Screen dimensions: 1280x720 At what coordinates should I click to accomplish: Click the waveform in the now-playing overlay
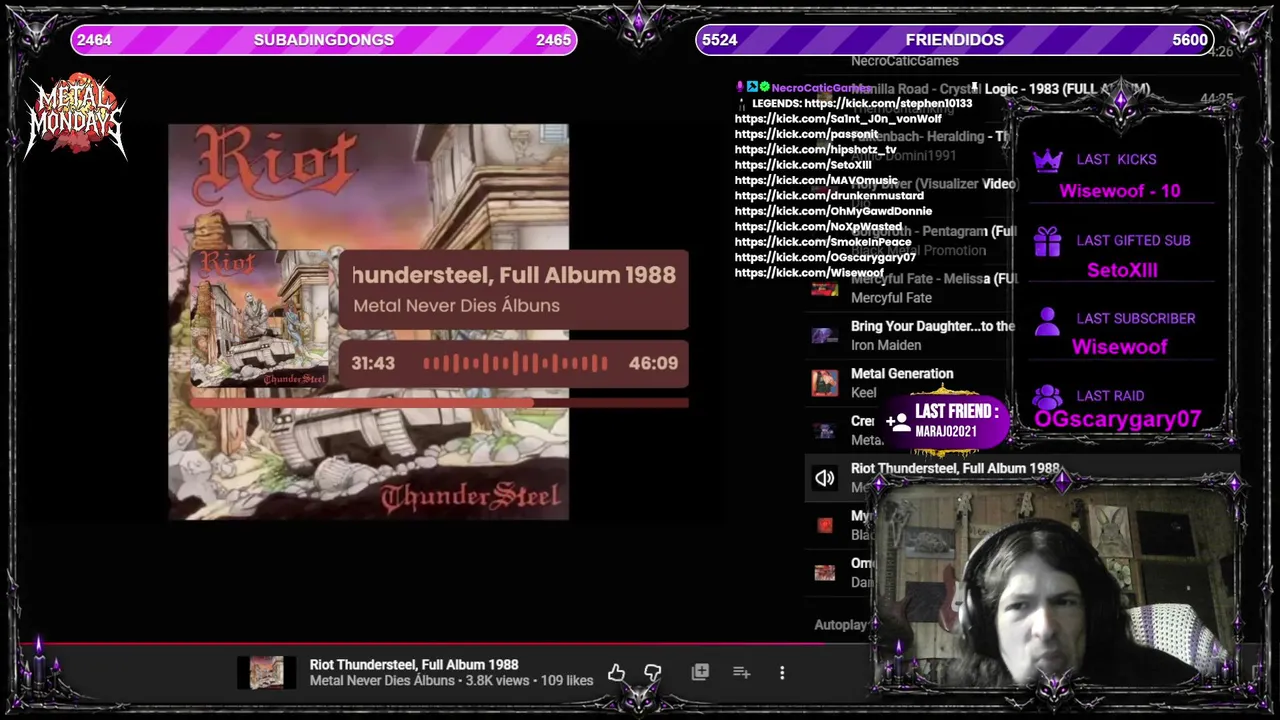pos(515,364)
